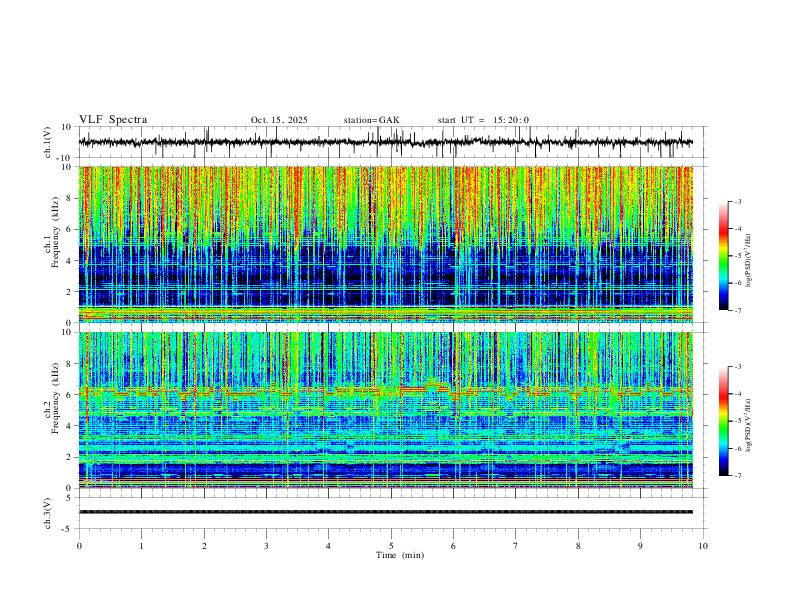Click the "Time (min)" axis label

tap(400, 555)
